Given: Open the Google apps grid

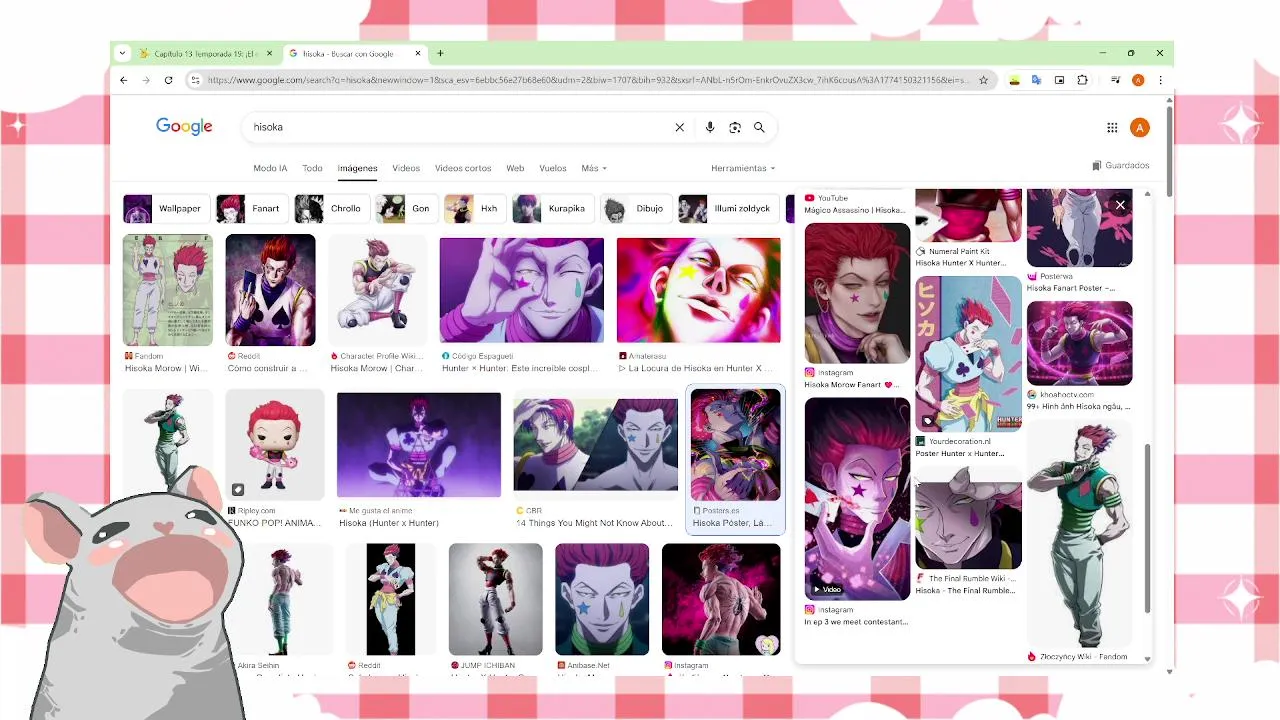Looking at the screenshot, I should pos(1112,127).
